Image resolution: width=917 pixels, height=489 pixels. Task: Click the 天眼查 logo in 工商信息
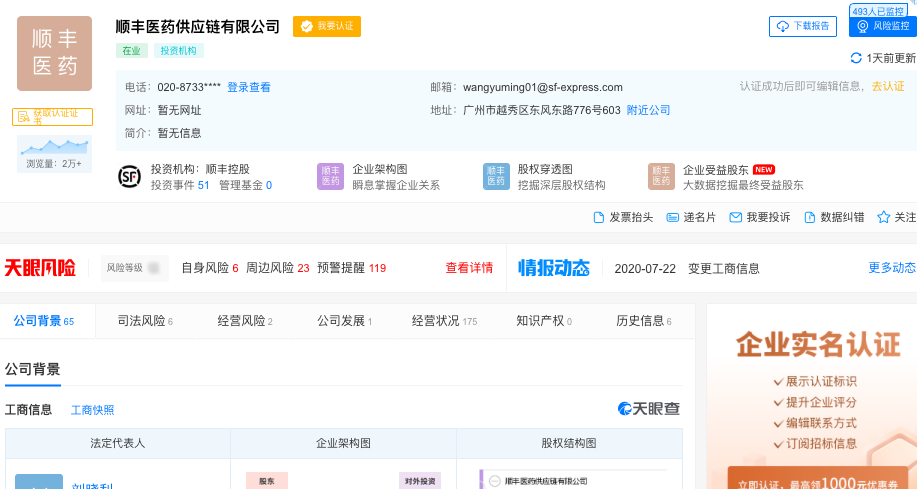(x=649, y=408)
